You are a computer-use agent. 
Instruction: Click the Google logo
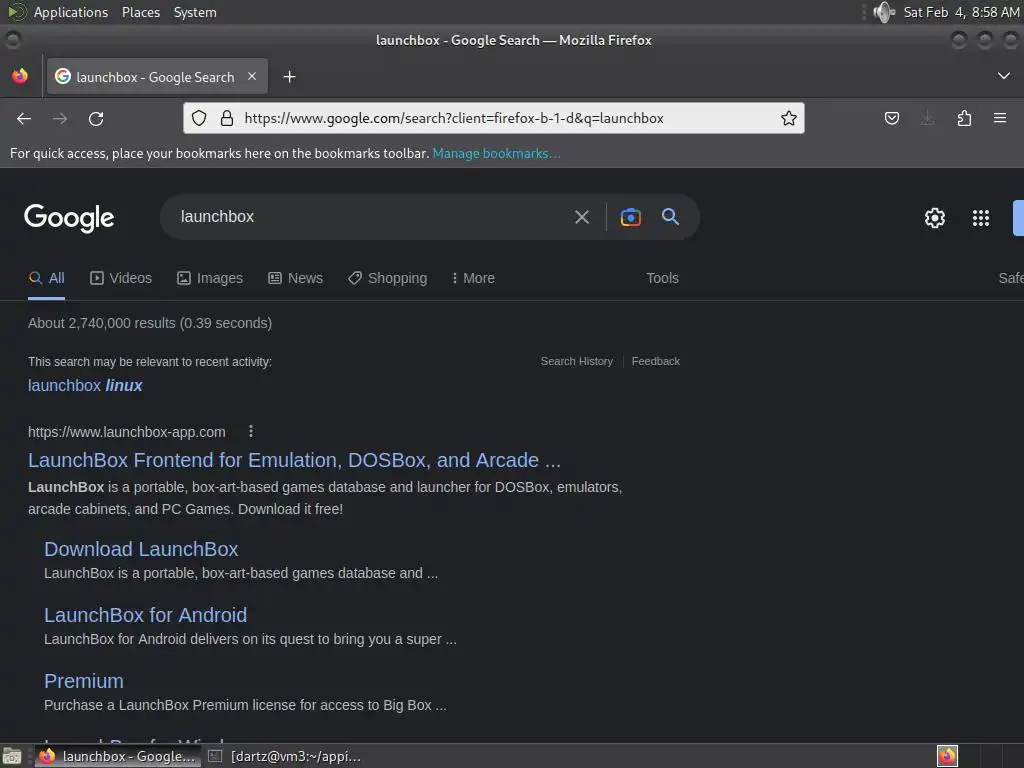[x=69, y=218]
